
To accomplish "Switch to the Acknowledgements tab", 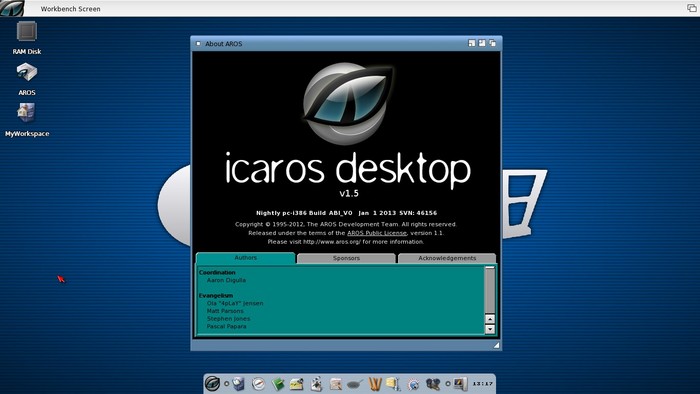I will pos(447,258).
